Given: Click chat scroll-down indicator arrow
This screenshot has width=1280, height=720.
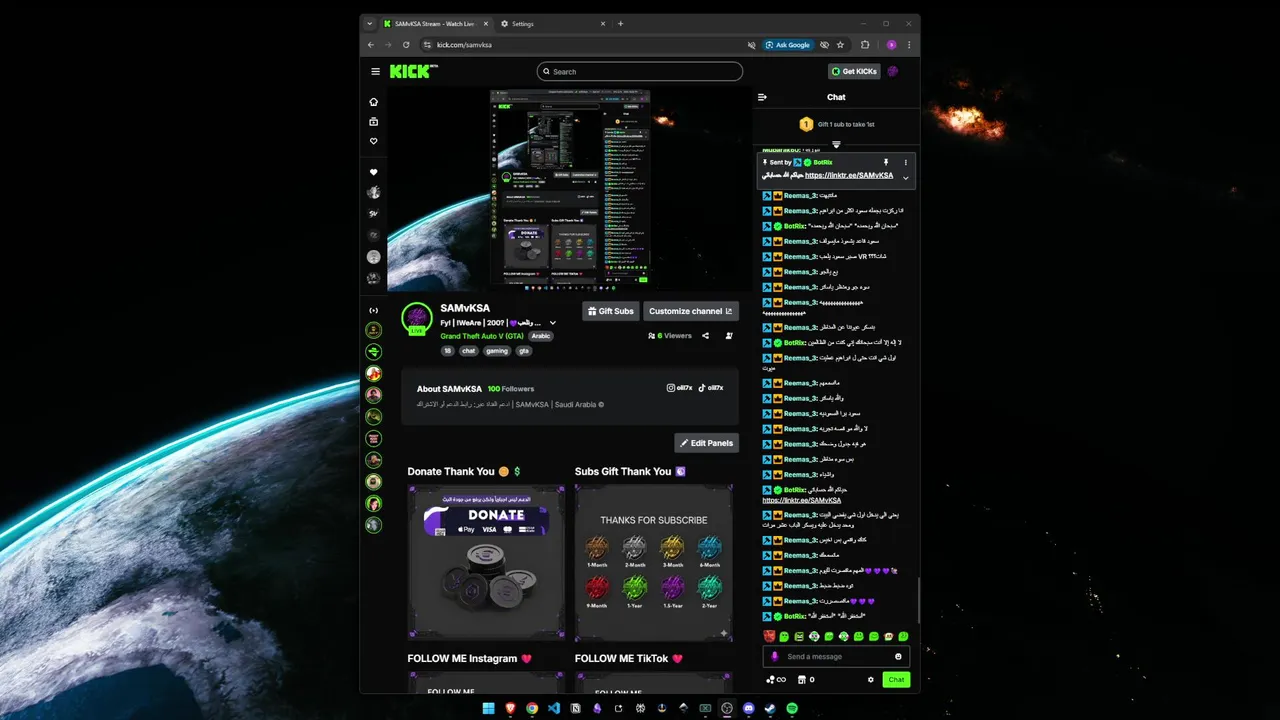Looking at the screenshot, I should pos(836,145).
